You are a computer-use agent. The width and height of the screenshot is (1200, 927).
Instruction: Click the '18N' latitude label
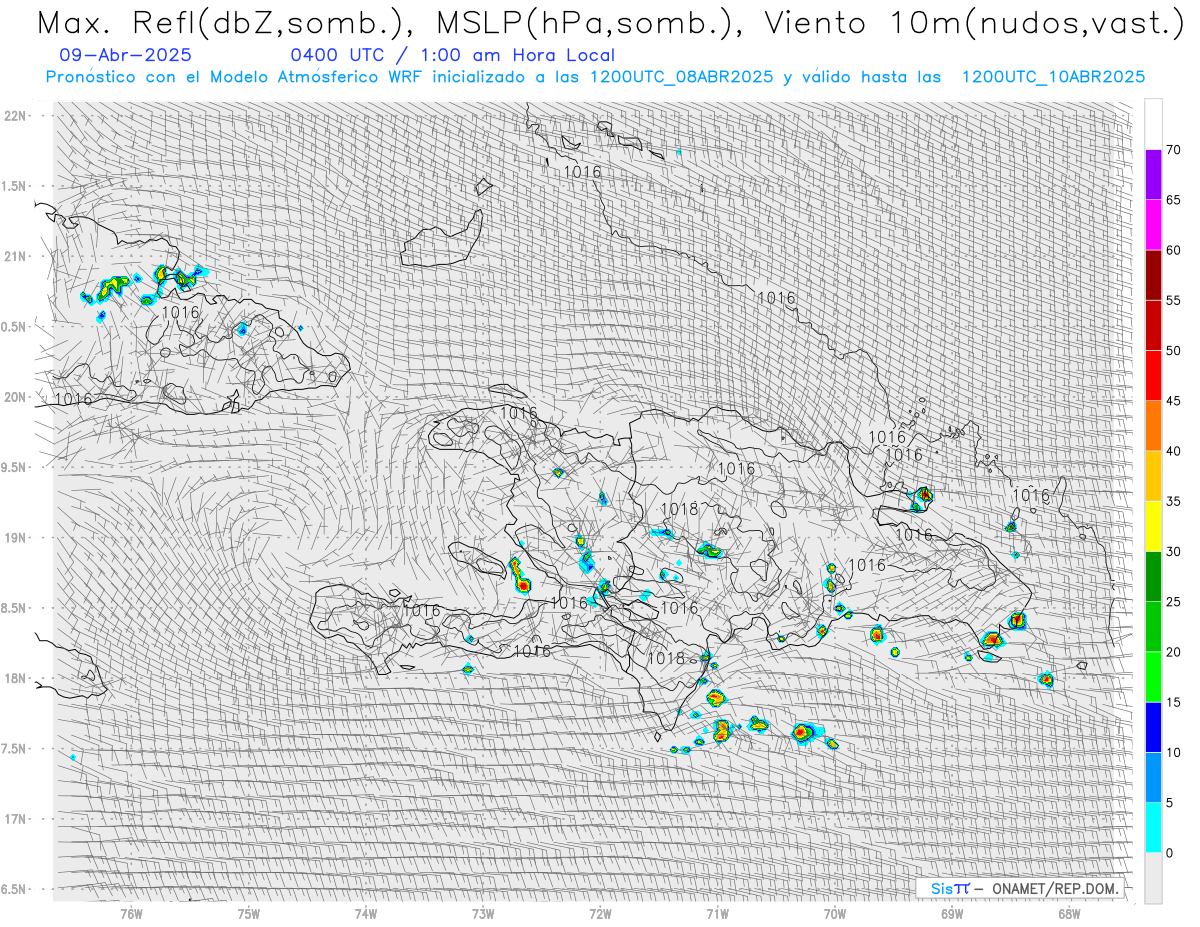pyautogui.click(x=15, y=678)
